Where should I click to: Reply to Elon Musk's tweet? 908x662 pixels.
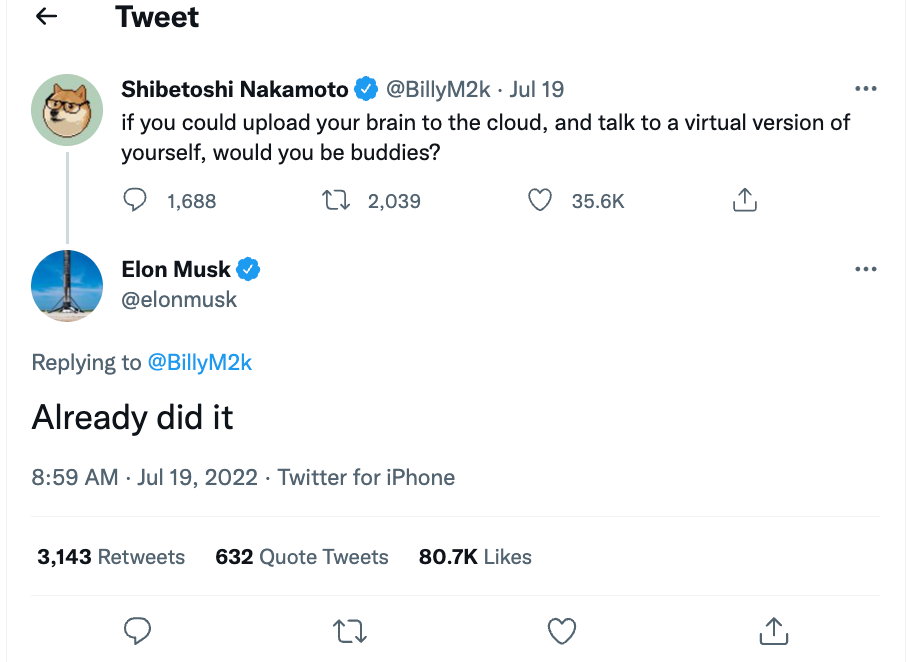point(137,630)
